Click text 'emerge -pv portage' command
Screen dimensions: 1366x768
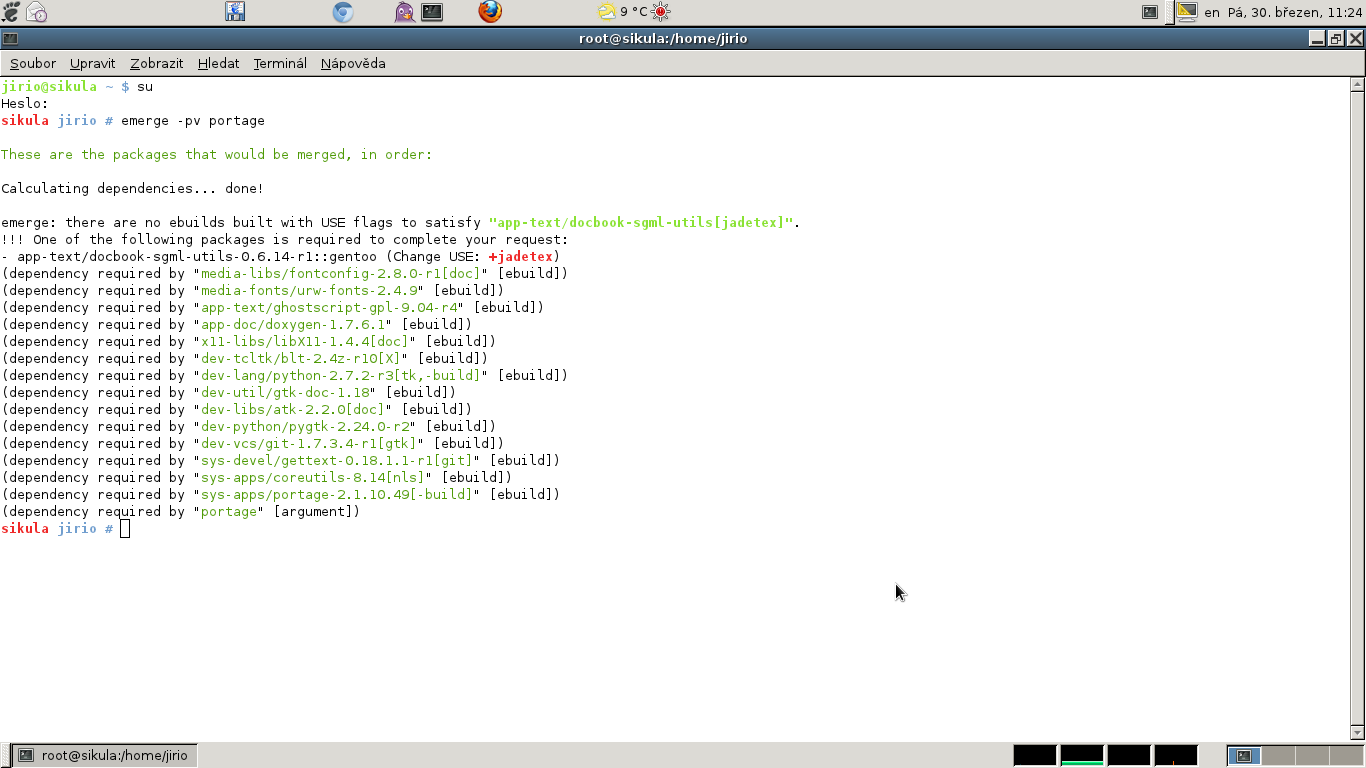click(193, 120)
